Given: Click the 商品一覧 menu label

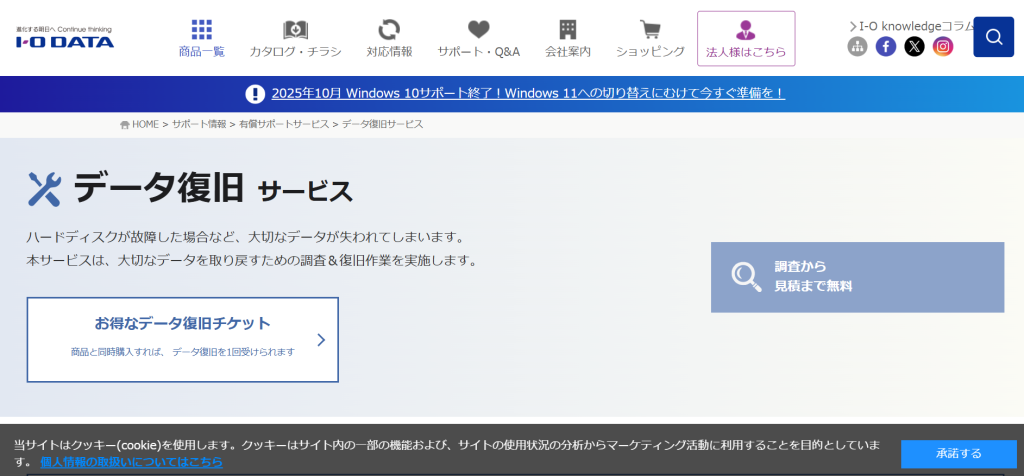Looking at the screenshot, I should (202, 52).
